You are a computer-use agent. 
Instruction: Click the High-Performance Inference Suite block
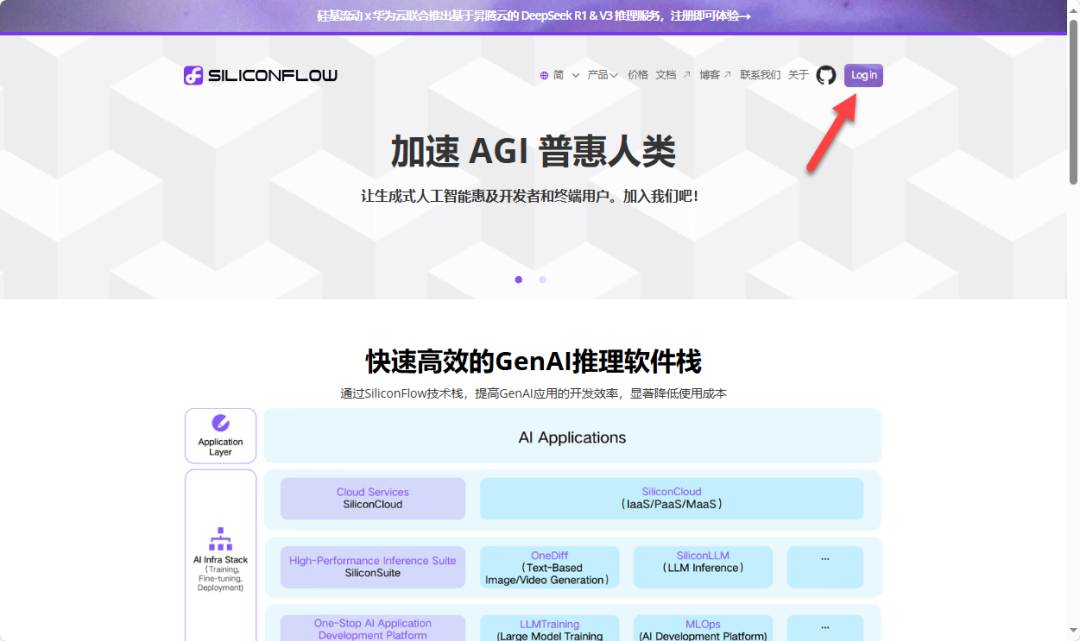[373, 567]
